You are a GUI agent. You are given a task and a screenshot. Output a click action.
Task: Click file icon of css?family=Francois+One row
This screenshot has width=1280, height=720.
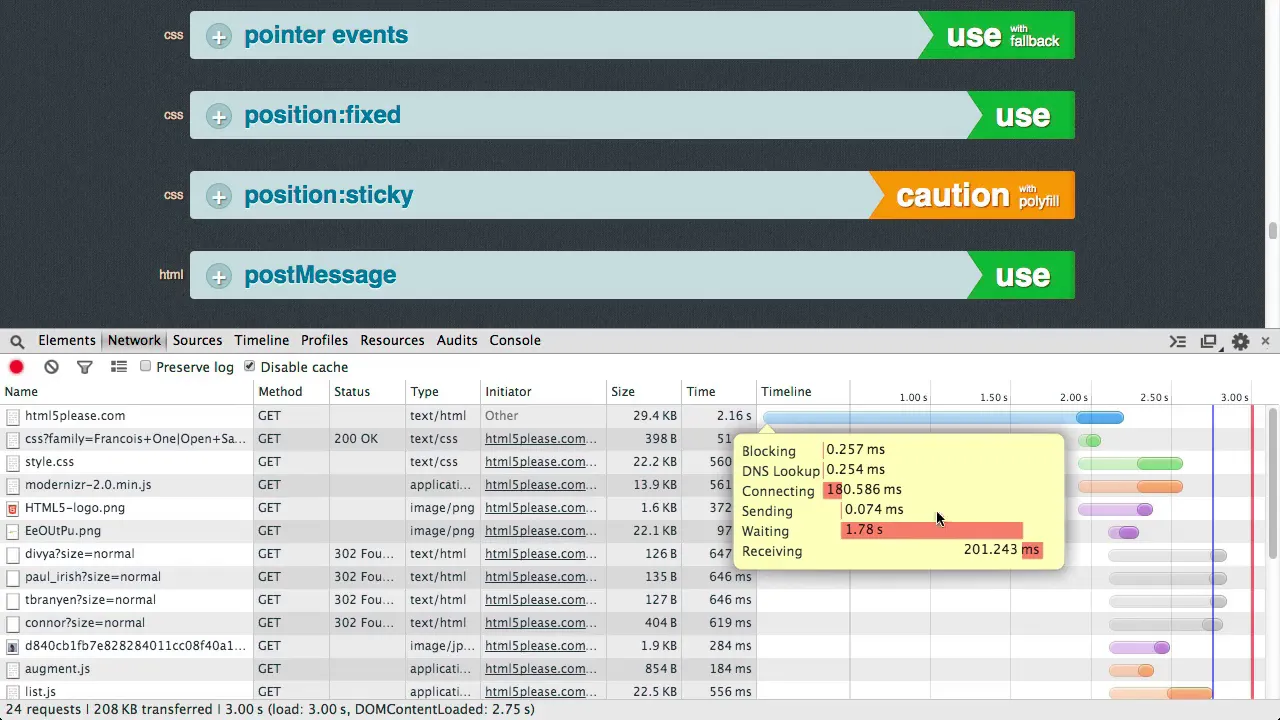click(13, 439)
